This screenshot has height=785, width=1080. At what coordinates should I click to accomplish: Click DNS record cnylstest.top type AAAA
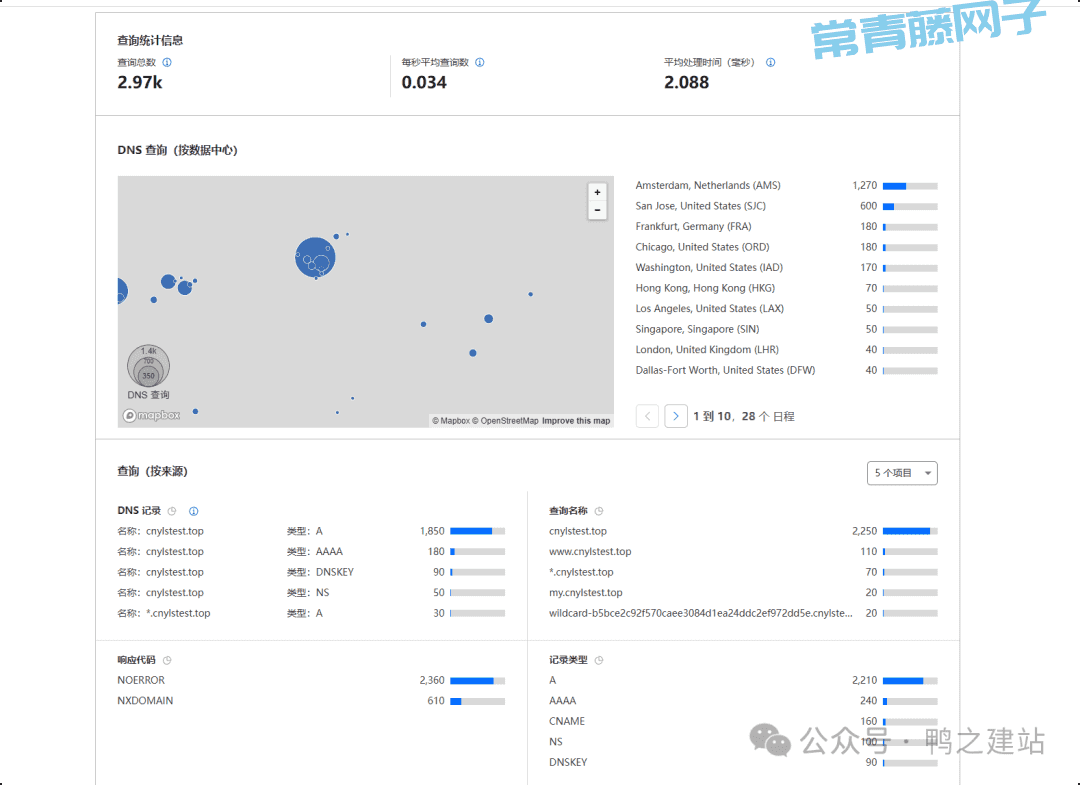[x=311, y=552]
